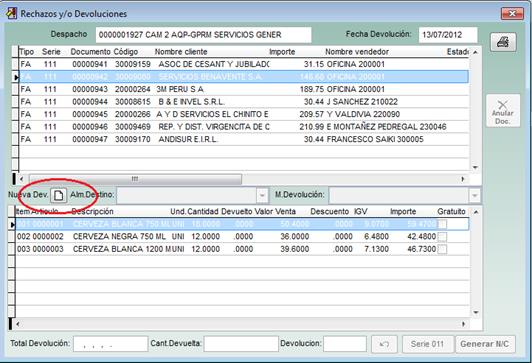Click valor venta 39.6000
Viewport: 532px width, 363px height.
pyautogui.click(x=294, y=249)
